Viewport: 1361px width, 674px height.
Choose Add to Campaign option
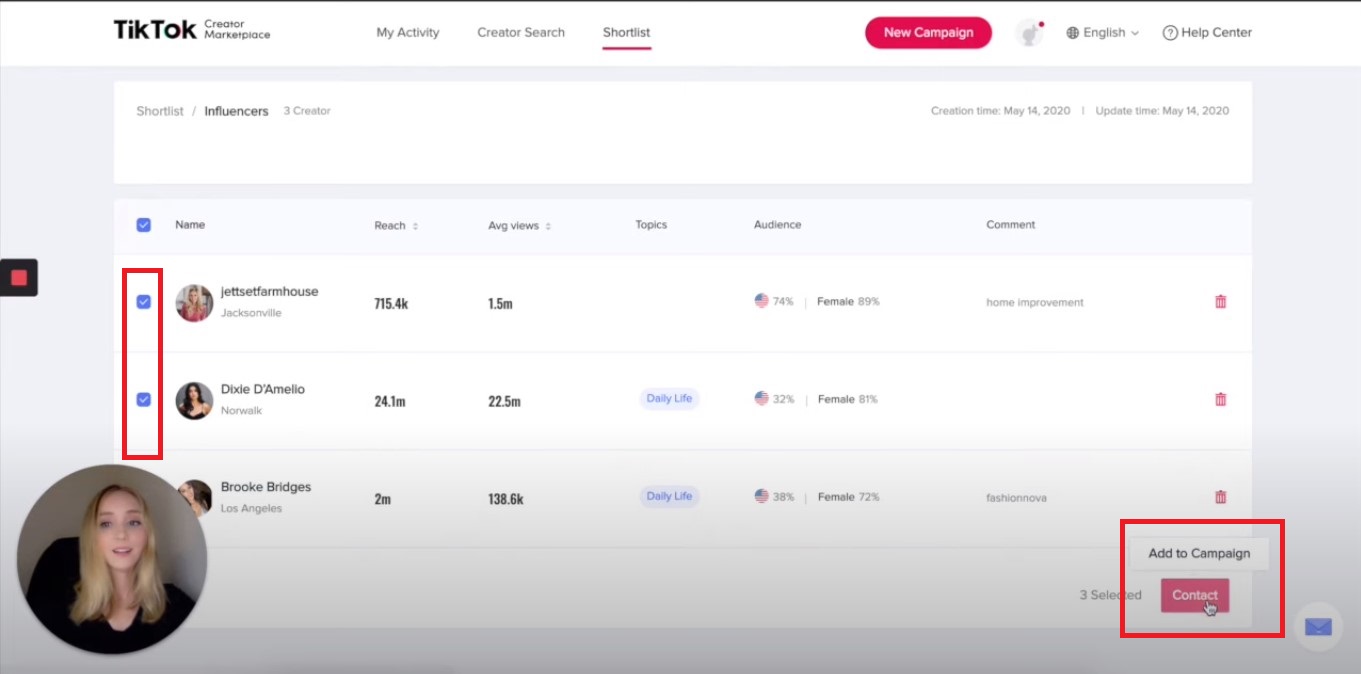tap(1199, 553)
